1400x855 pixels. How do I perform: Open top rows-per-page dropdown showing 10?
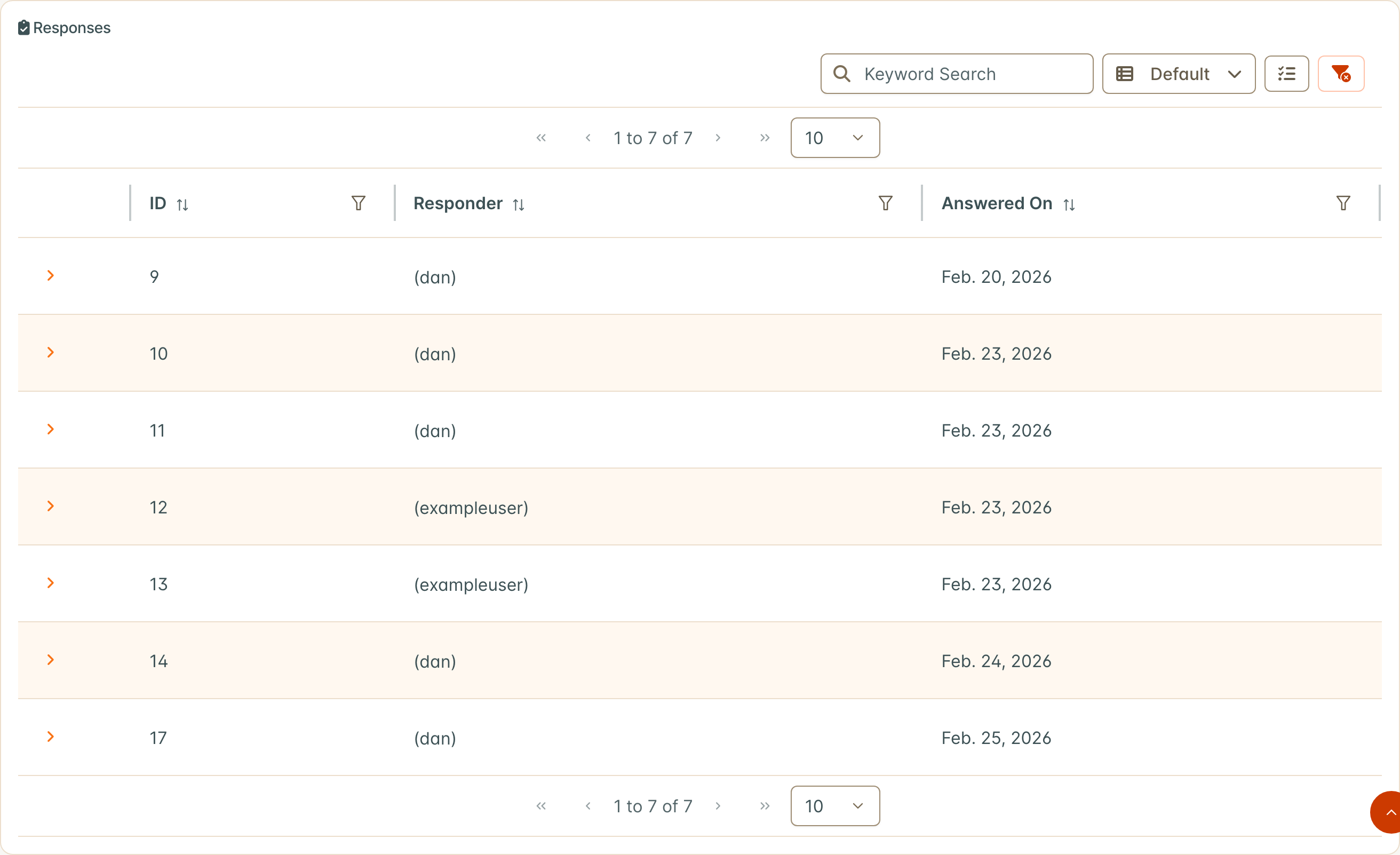click(834, 138)
